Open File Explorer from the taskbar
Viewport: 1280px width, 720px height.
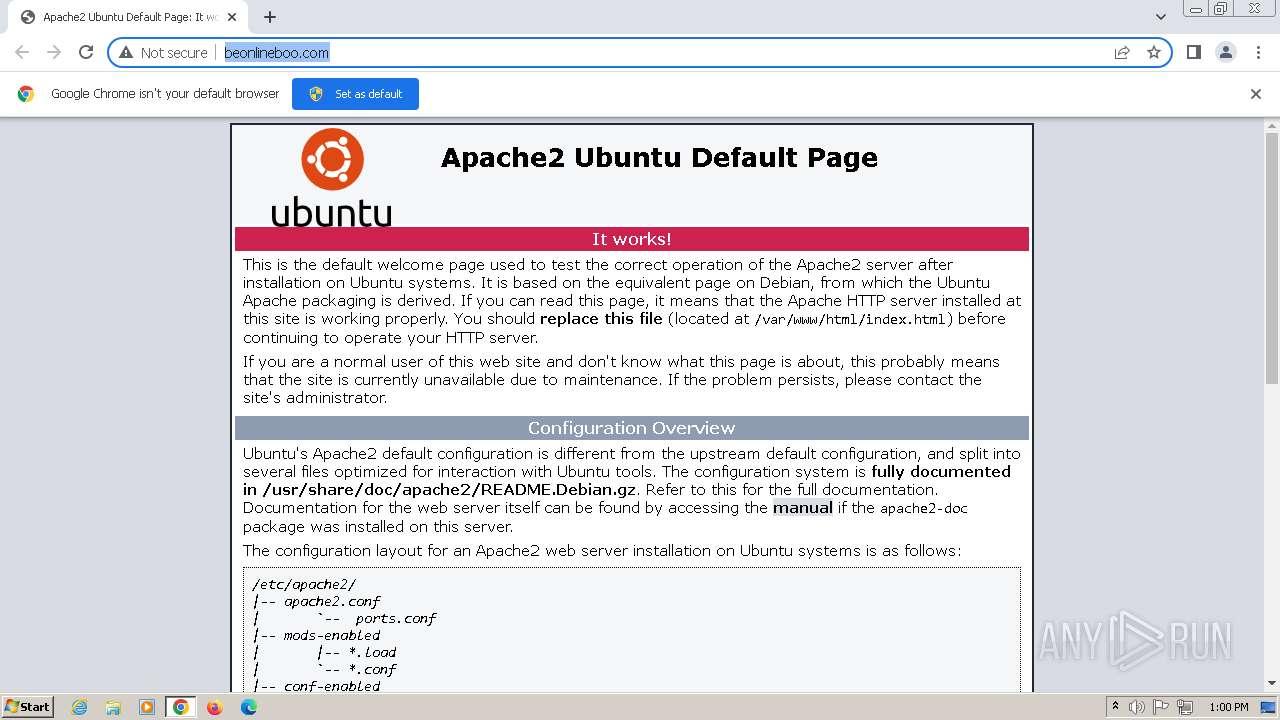pyautogui.click(x=113, y=707)
